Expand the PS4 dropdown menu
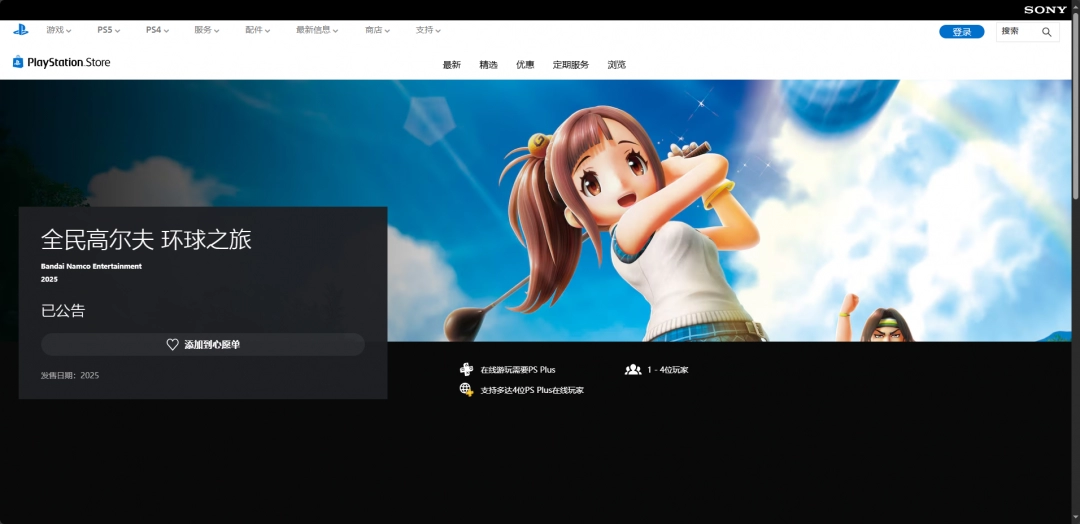 pyautogui.click(x=157, y=31)
